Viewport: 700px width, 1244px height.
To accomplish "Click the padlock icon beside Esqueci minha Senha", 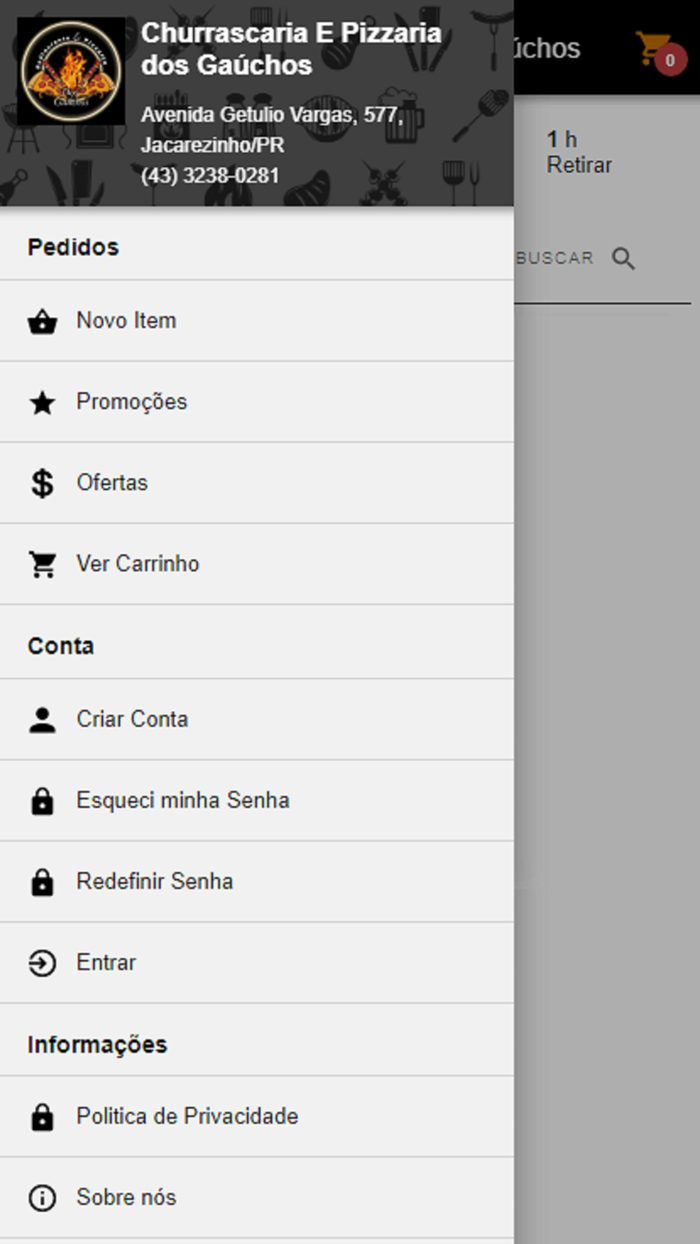I will [x=42, y=801].
